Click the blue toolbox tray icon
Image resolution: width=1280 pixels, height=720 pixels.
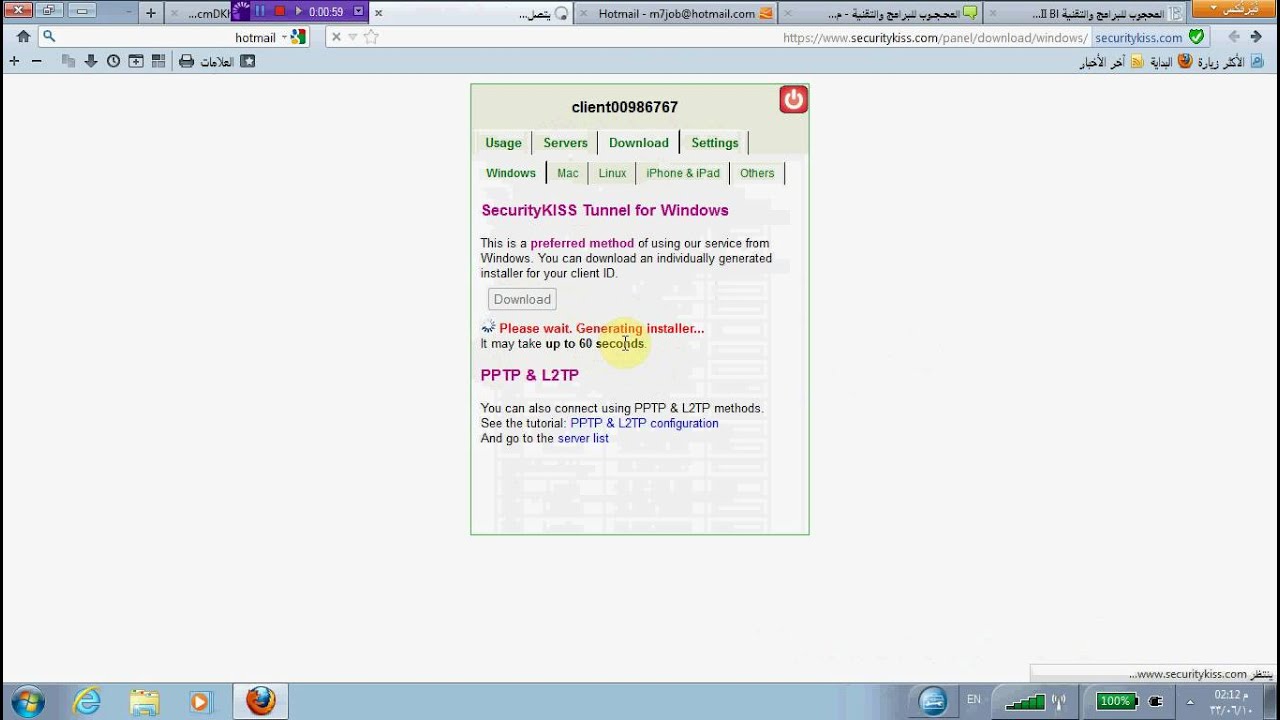click(x=932, y=701)
